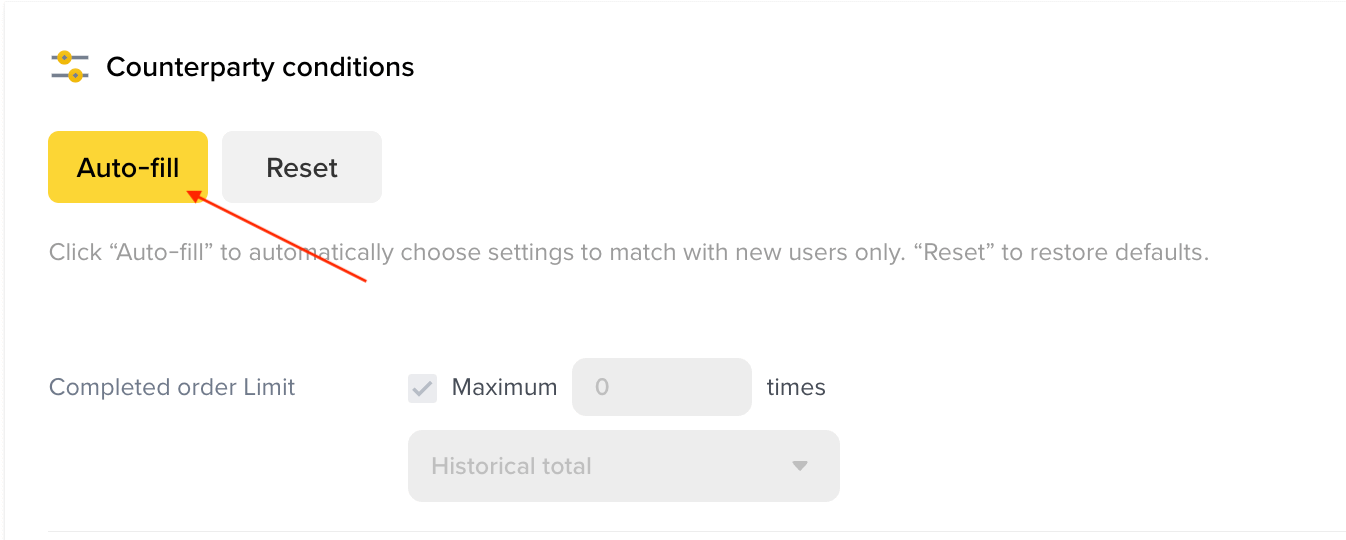Screen dimensions: 1346x540
Task: Click the Completed order Limit label
Action: point(172,387)
